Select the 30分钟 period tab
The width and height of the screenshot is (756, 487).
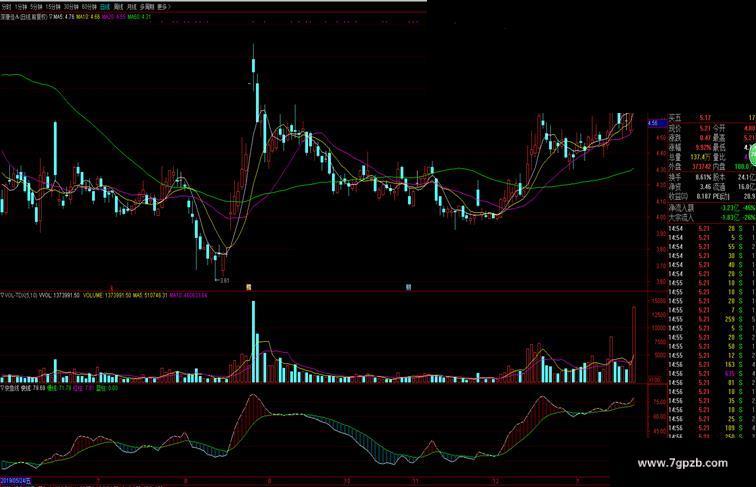click(71, 7)
